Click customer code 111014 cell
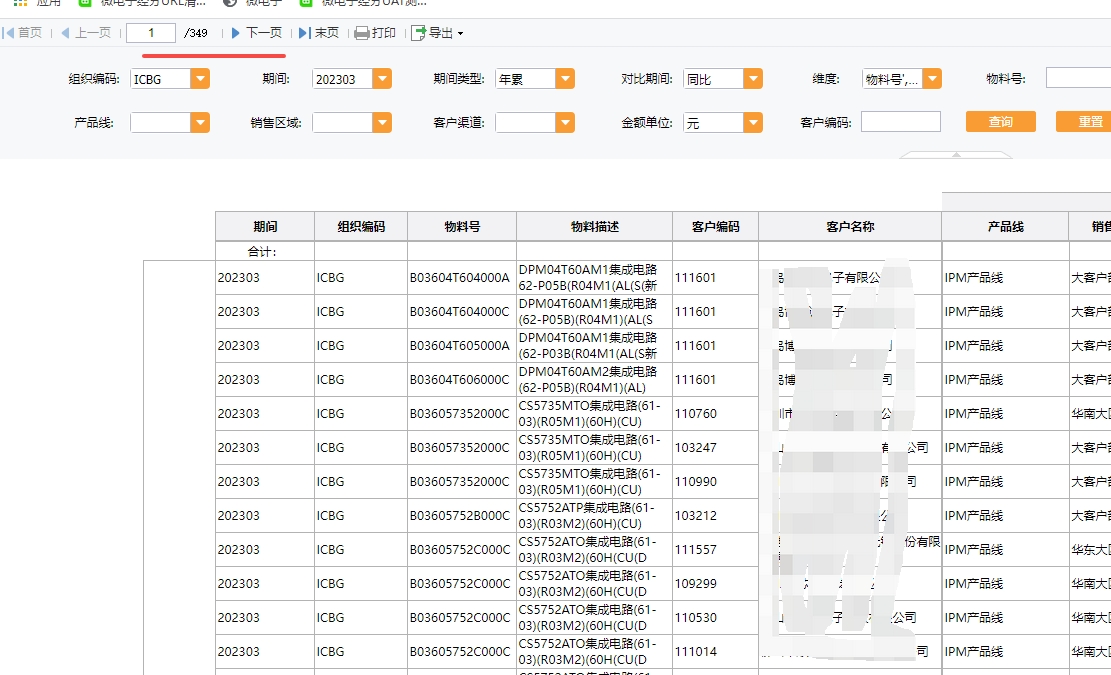1111x675 pixels. coord(716,652)
